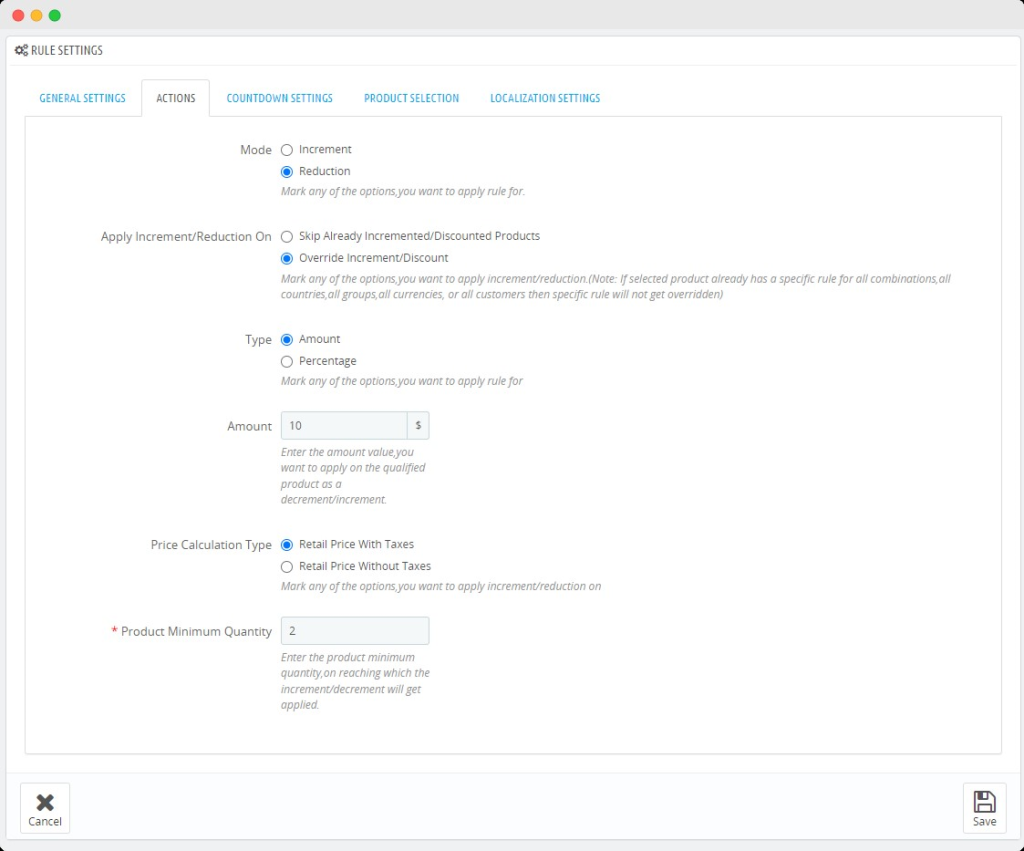Select Retail Price Without Taxes

click(x=287, y=567)
